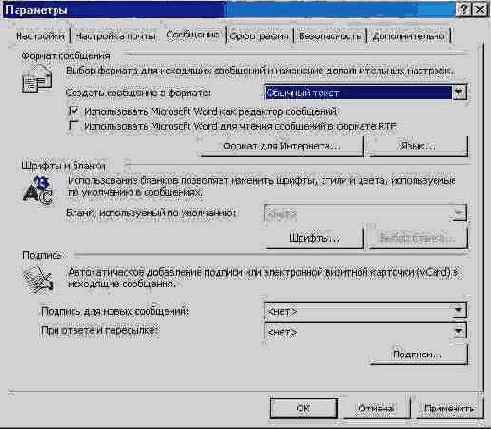This screenshot has height=429, width=491.
Task: Click the Шрифты button
Action: [314, 238]
